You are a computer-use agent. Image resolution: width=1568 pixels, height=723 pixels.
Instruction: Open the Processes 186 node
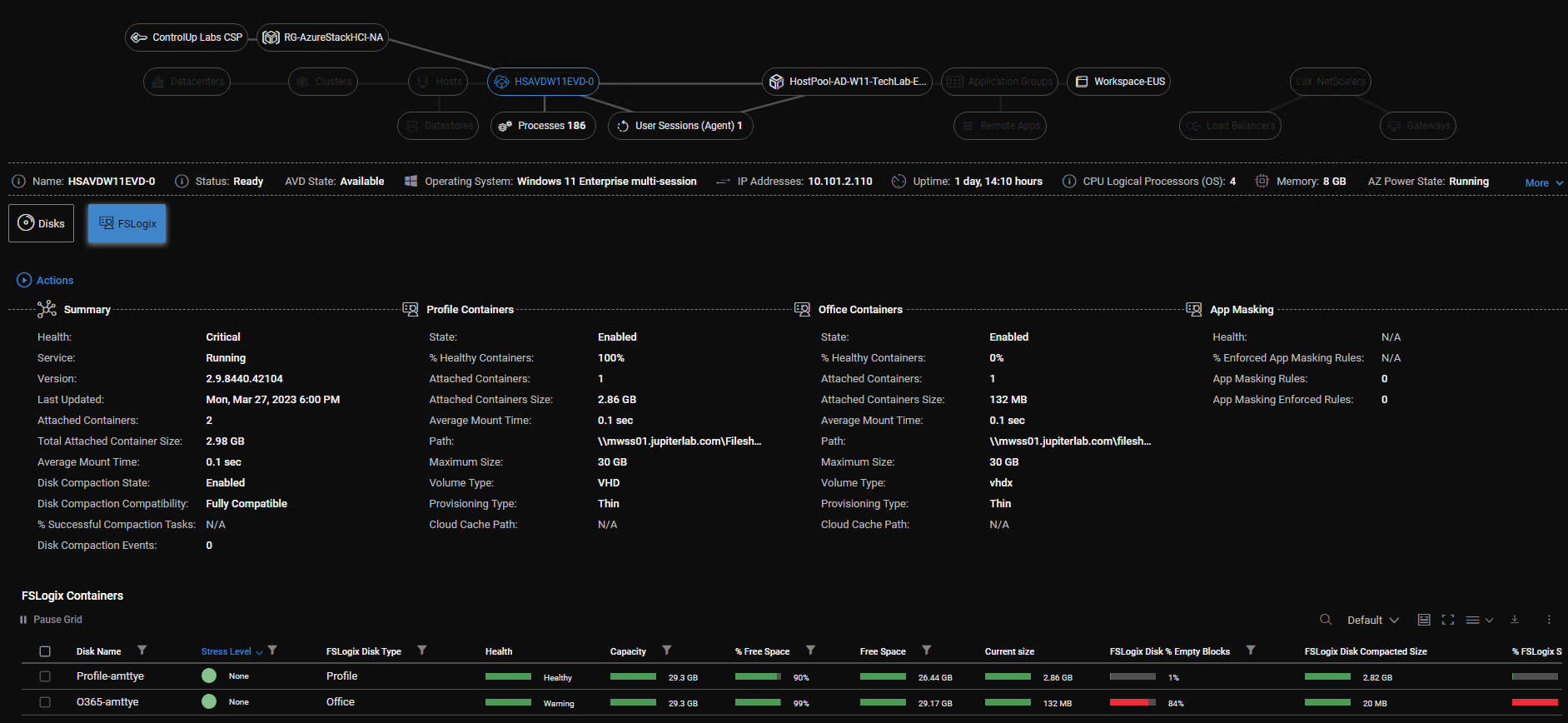[543, 126]
